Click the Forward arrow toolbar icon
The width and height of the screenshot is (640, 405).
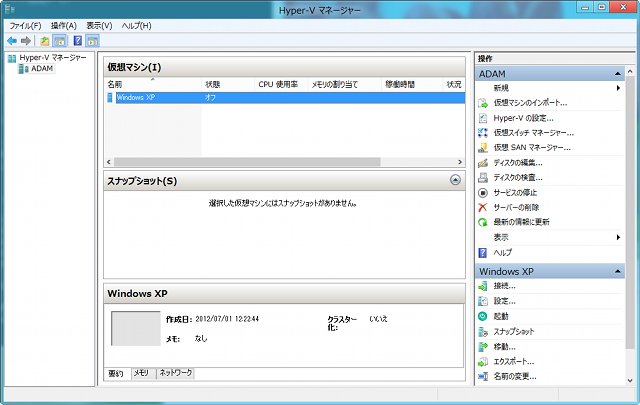26,41
